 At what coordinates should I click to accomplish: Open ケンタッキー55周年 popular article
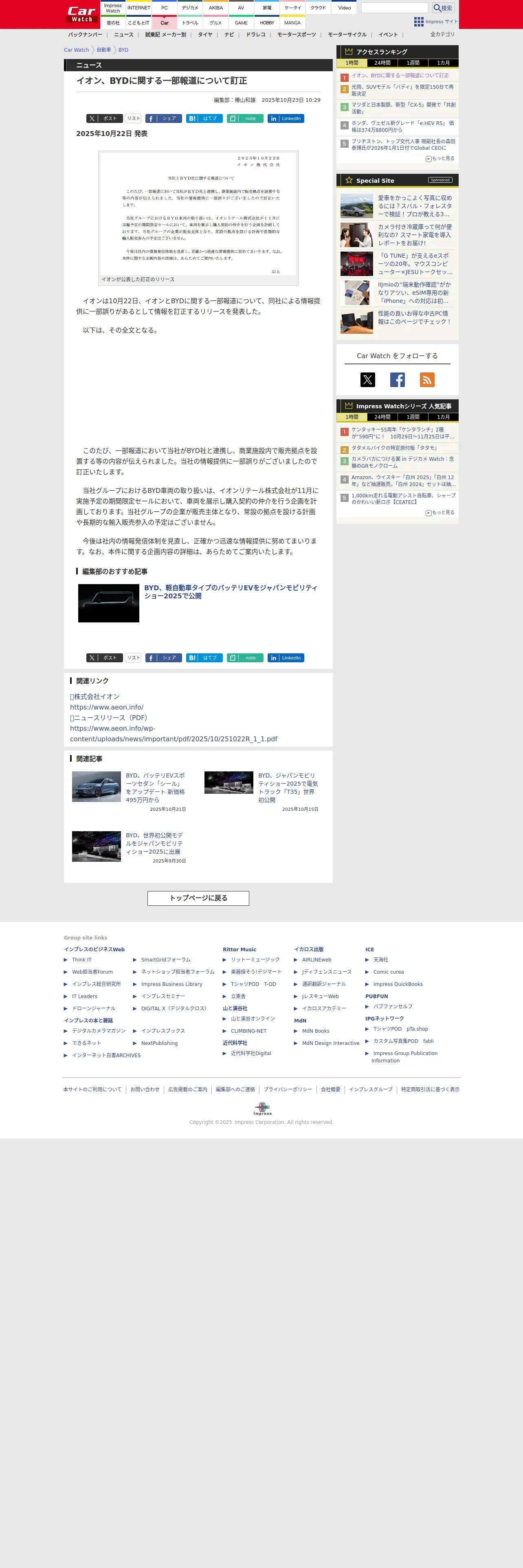tap(403, 433)
